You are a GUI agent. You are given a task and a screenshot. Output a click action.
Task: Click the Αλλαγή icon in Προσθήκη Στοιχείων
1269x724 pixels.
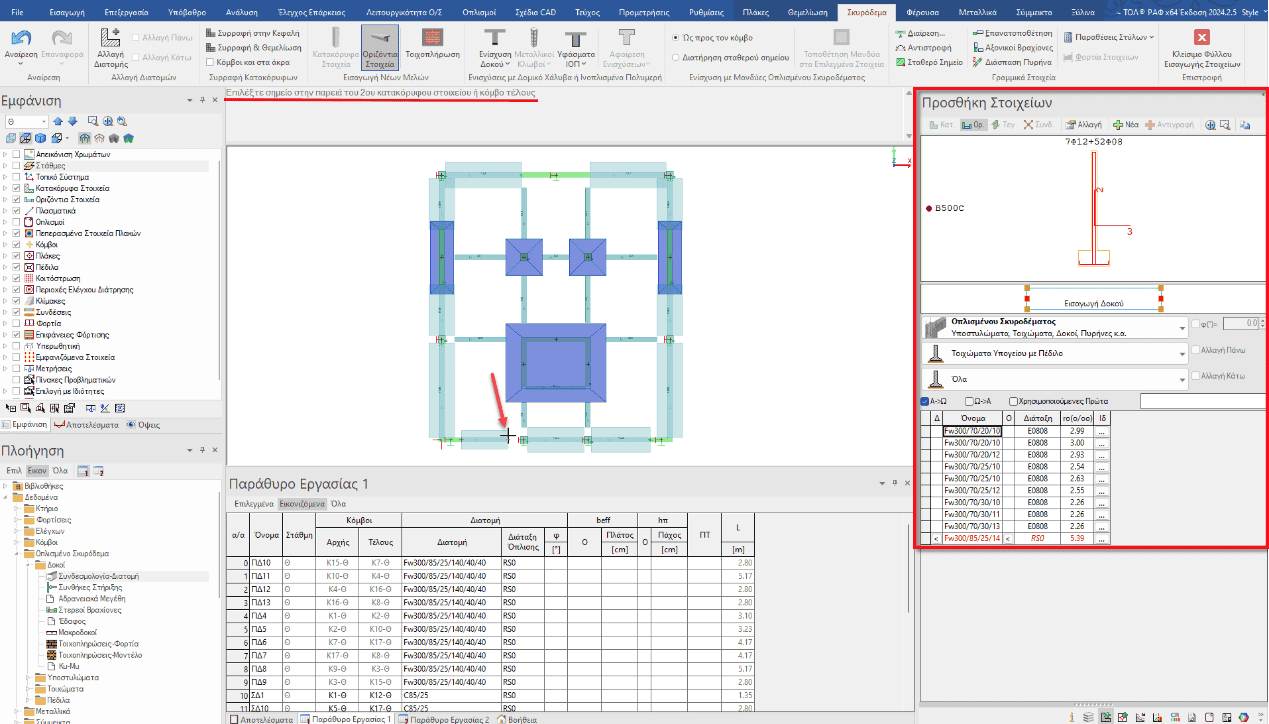(x=1083, y=125)
